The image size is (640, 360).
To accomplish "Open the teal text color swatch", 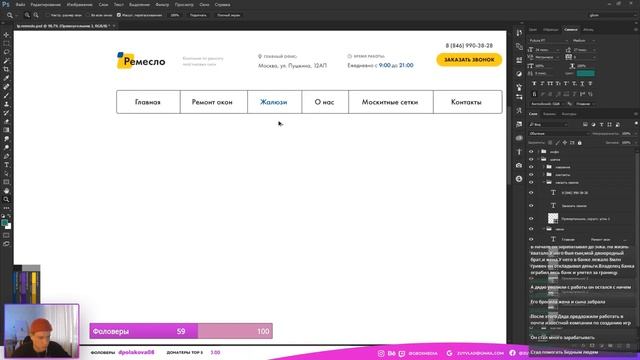I will 585,73.
